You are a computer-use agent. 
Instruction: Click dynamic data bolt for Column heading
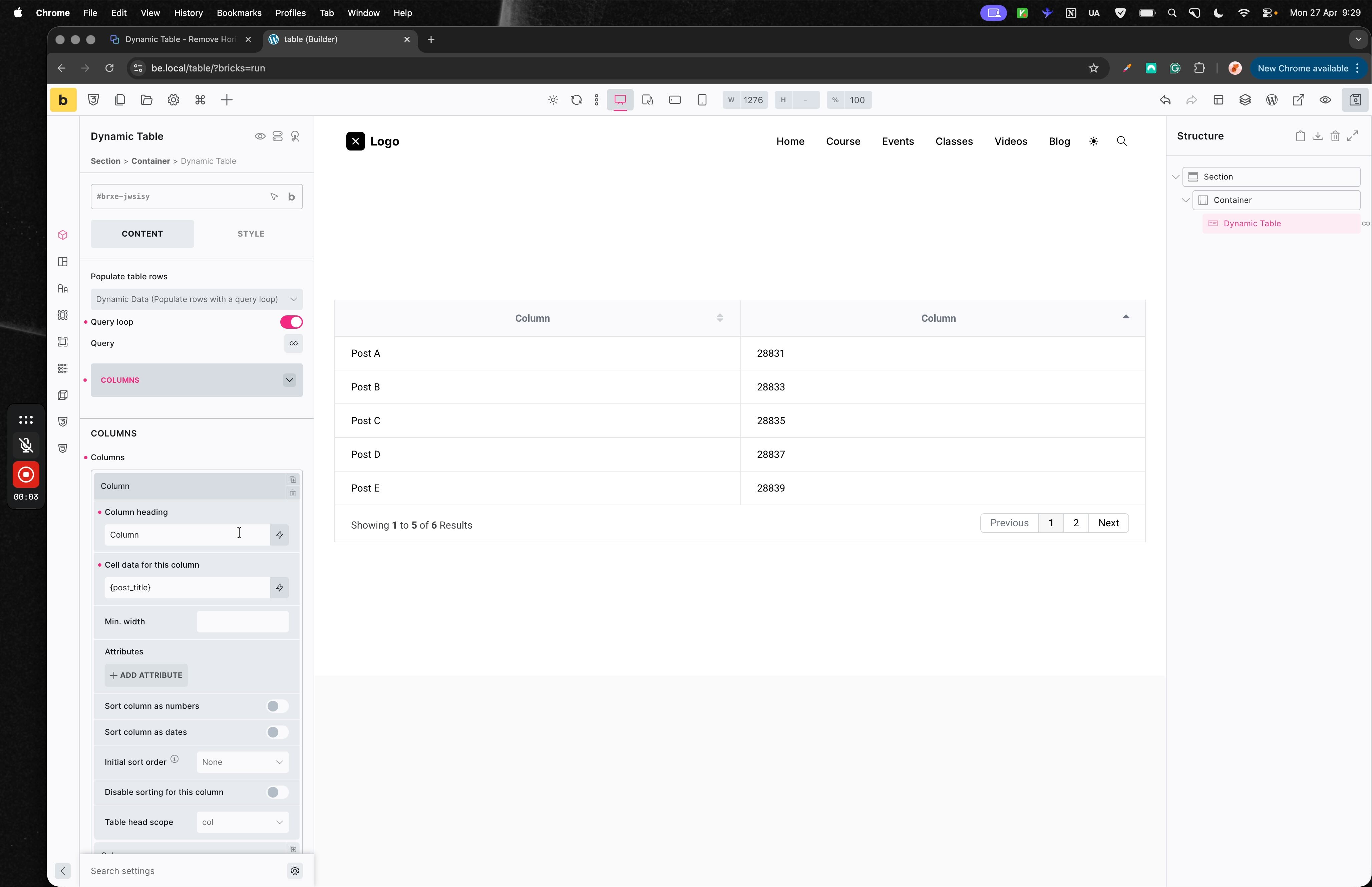(x=280, y=535)
